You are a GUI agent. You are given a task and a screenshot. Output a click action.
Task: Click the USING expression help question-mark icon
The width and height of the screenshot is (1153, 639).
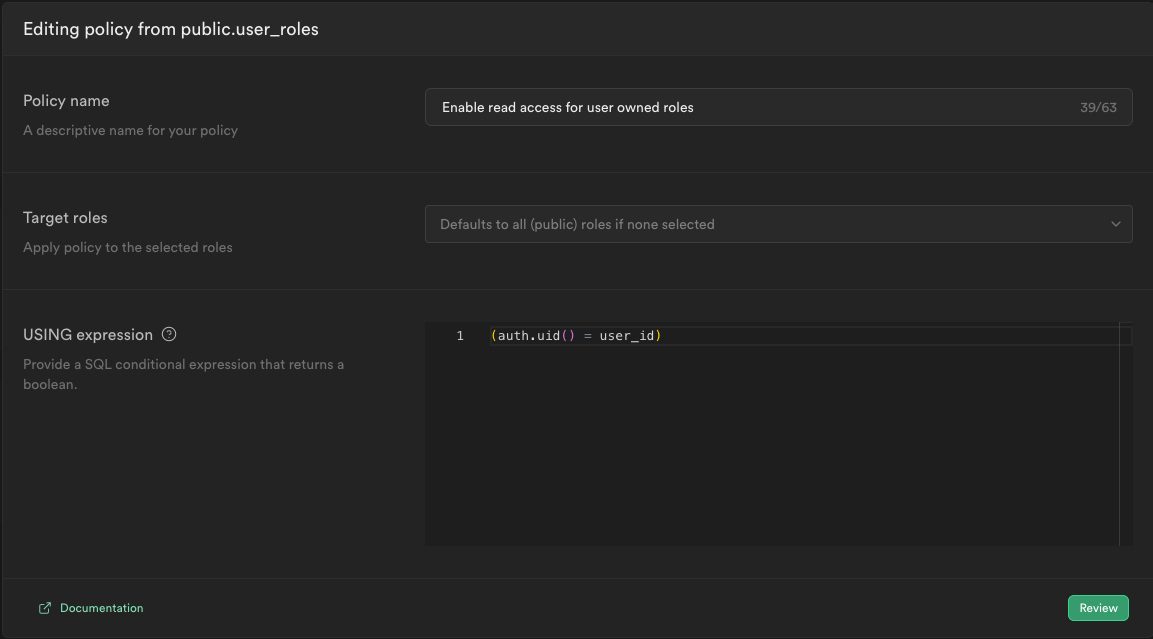pyautogui.click(x=168, y=335)
